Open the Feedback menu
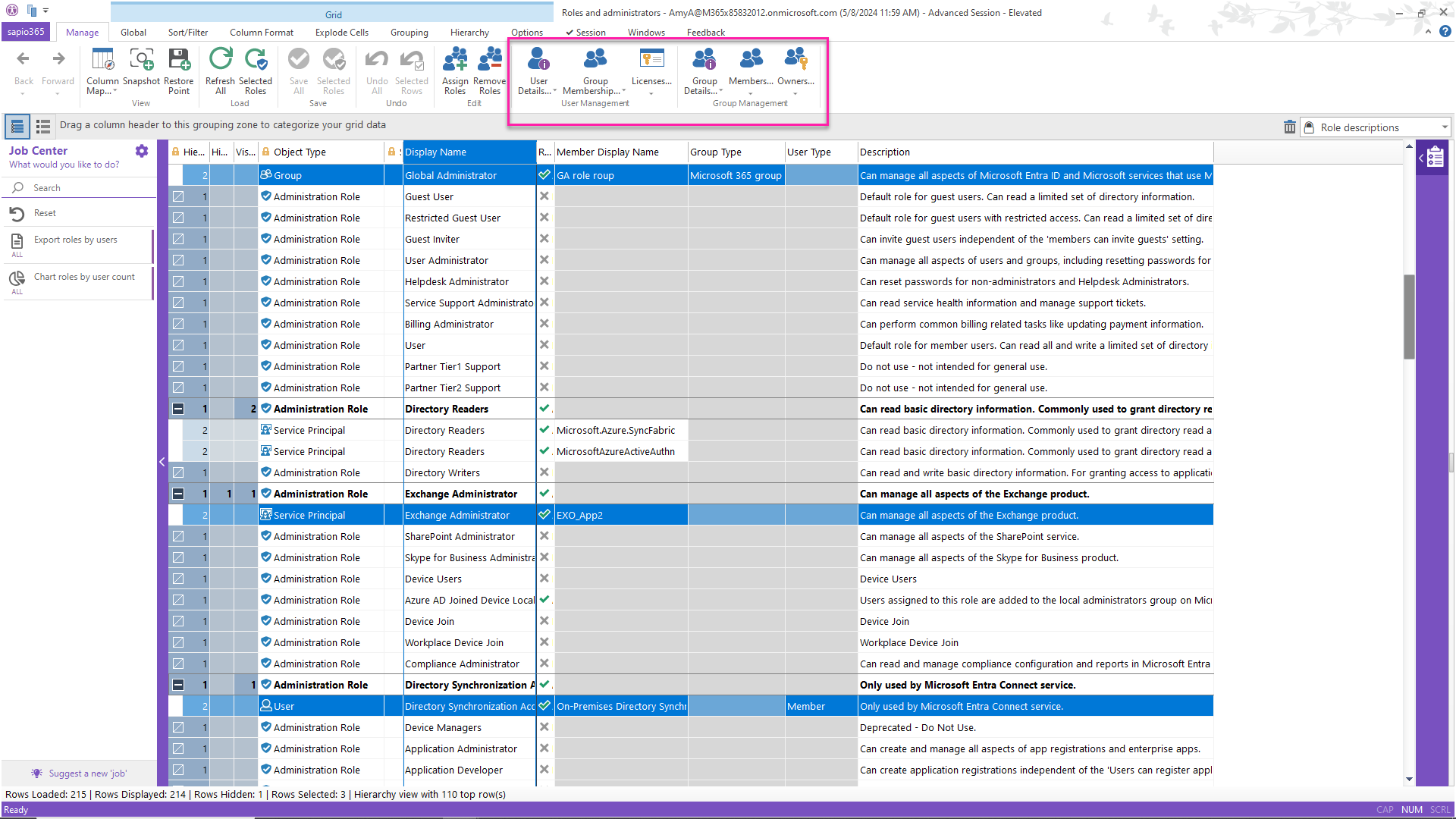 pos(706,33)
